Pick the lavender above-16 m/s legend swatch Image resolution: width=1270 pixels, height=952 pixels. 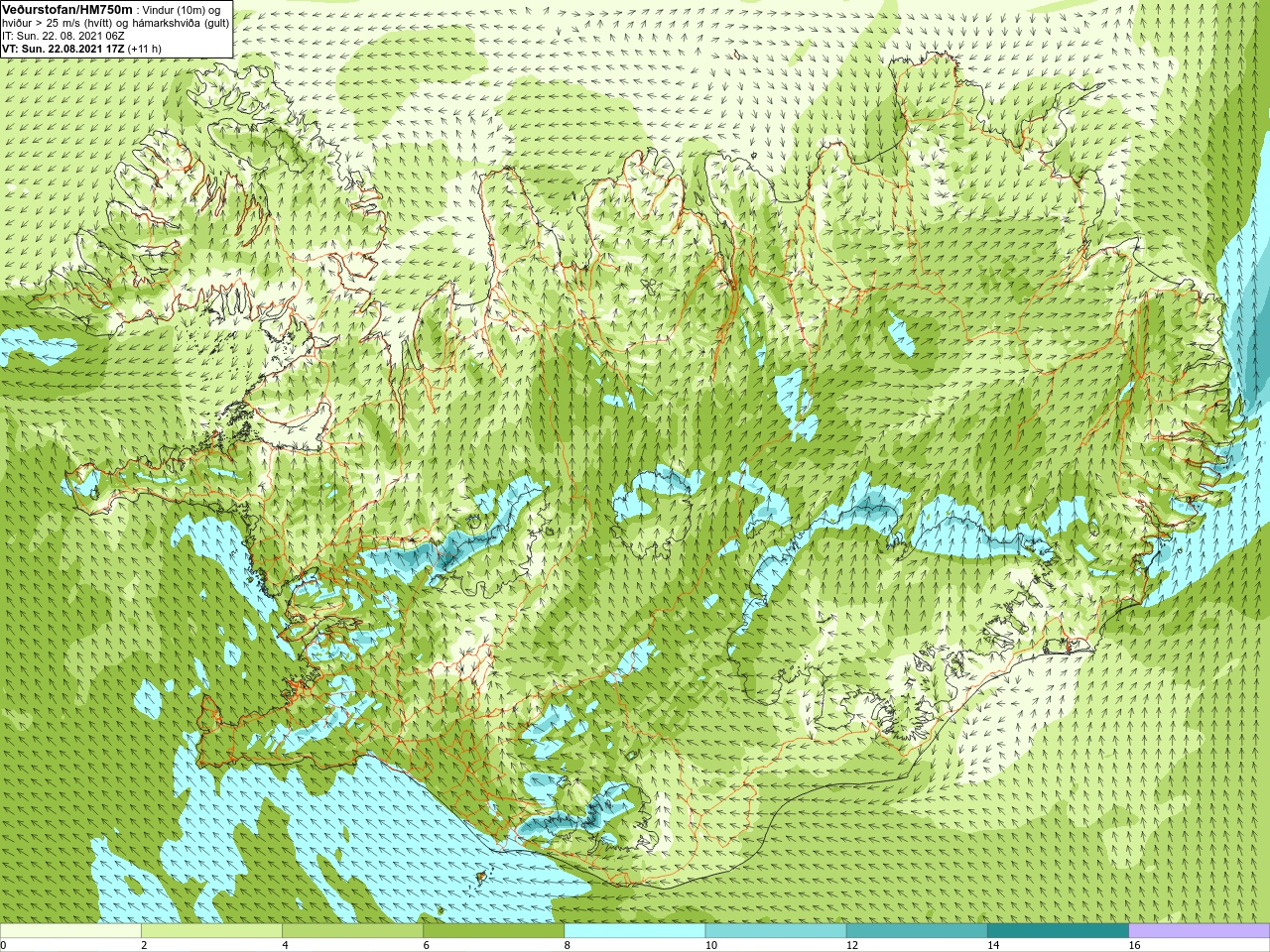[x=1200, y=931]
